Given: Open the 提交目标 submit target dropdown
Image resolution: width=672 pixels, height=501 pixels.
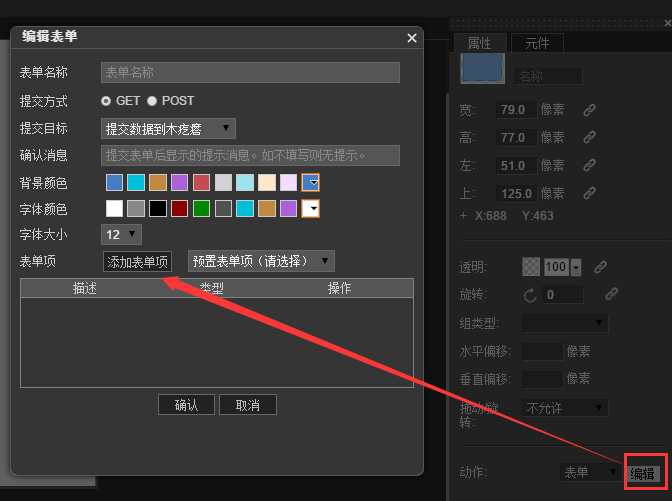Looking at the screenshot, I should (168, 128).
